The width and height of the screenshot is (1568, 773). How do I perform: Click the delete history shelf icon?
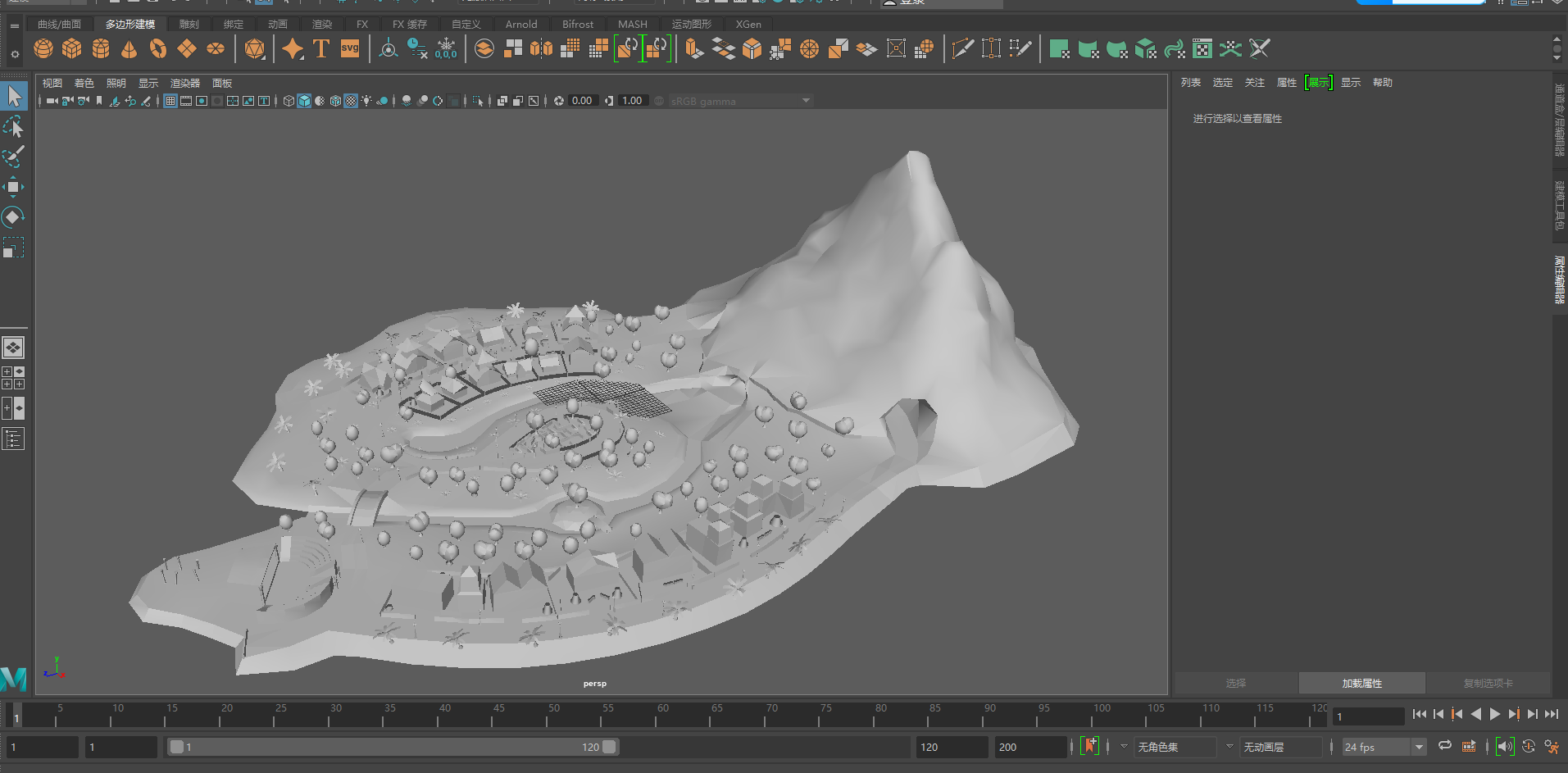pos(417,49)
